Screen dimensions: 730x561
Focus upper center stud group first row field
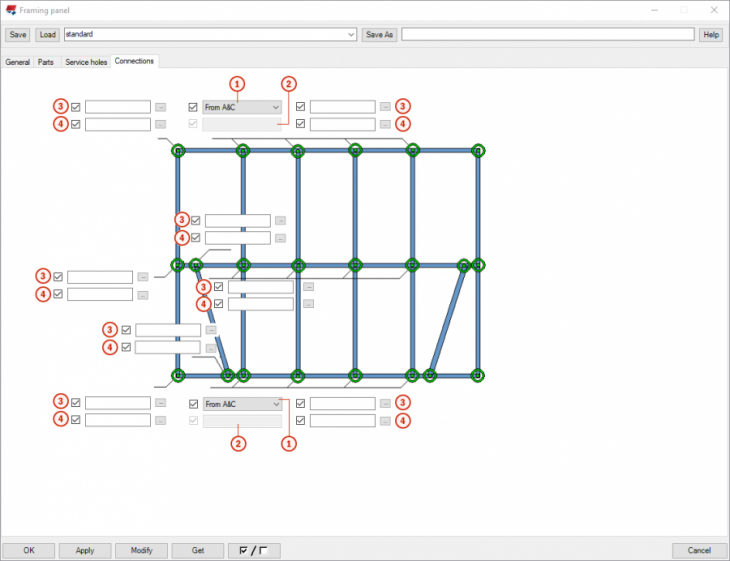238,221
